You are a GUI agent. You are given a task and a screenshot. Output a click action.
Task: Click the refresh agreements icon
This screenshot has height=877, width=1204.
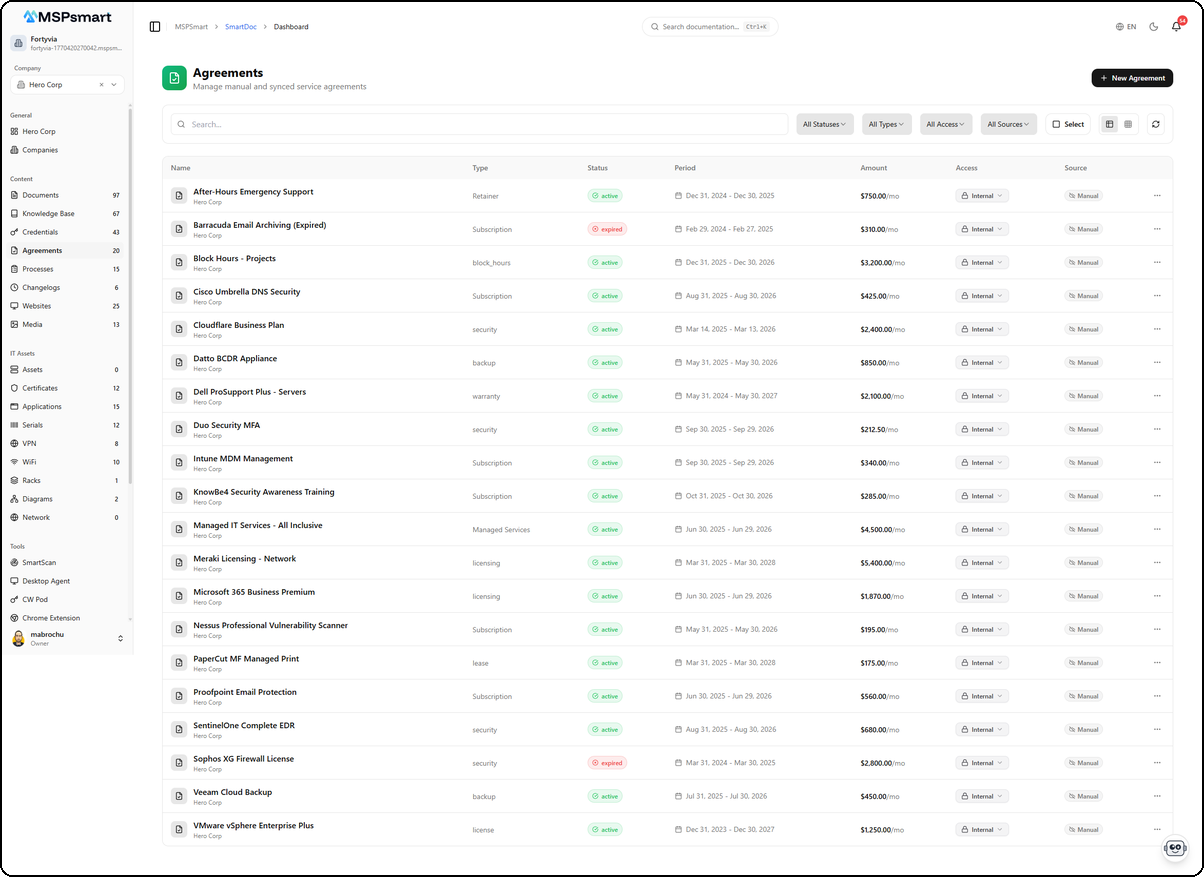pos(1156,124)
